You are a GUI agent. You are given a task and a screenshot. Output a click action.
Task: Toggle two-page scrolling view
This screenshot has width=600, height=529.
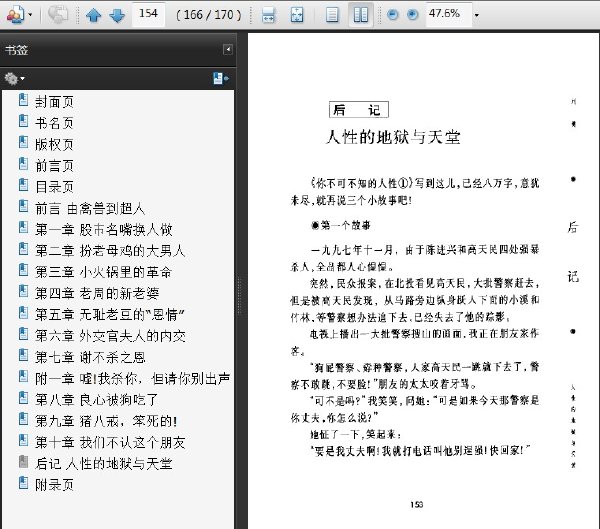click(x=360, y=15)
